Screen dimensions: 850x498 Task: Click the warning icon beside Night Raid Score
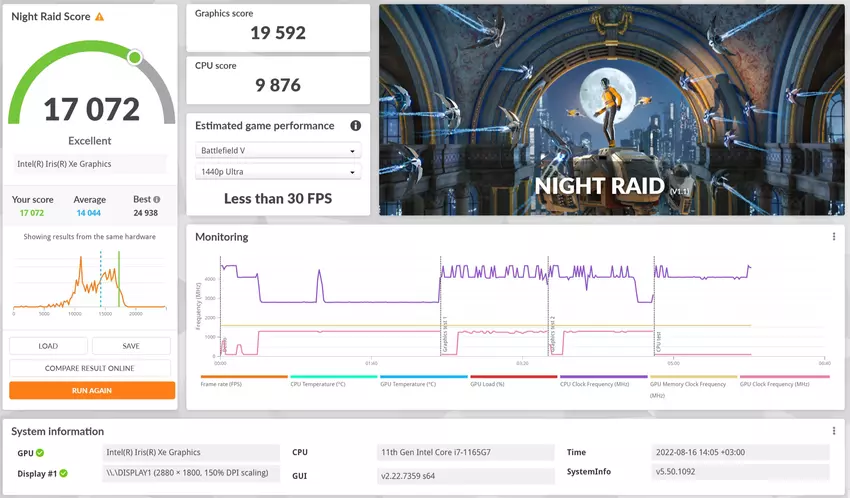tap(99, 17)
